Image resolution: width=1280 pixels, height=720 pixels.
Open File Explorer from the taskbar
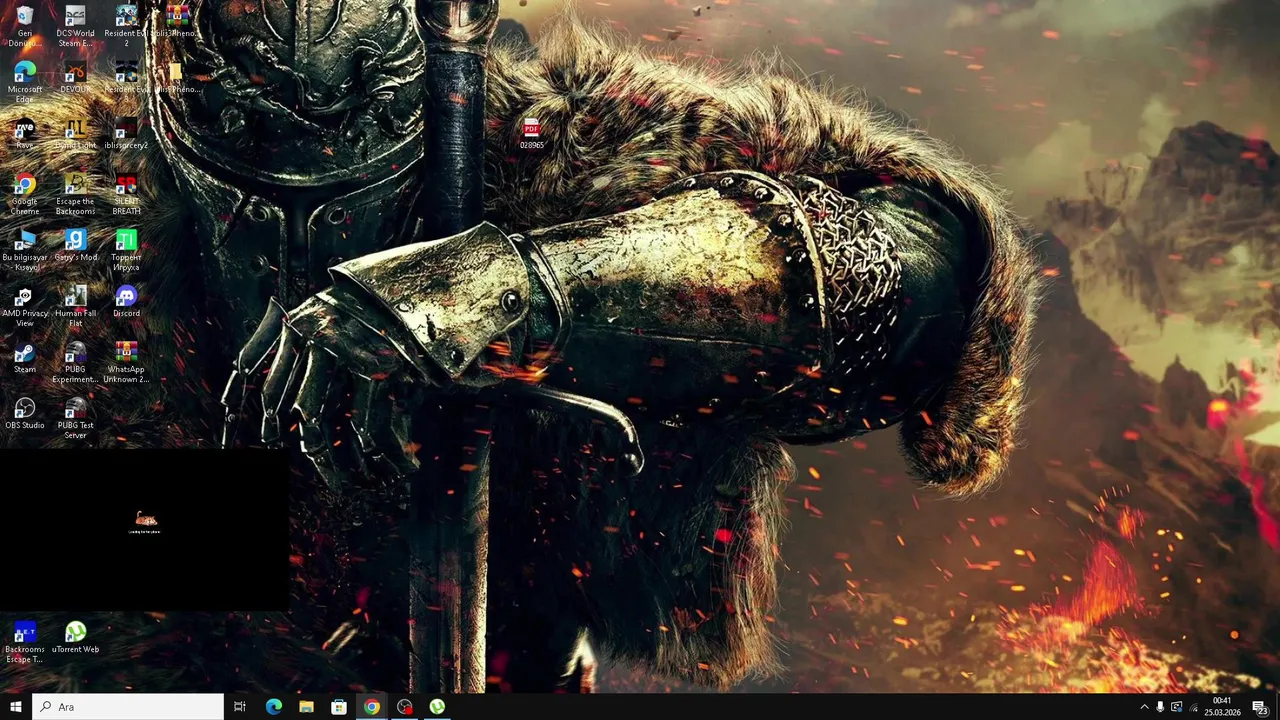click(306, 707)
